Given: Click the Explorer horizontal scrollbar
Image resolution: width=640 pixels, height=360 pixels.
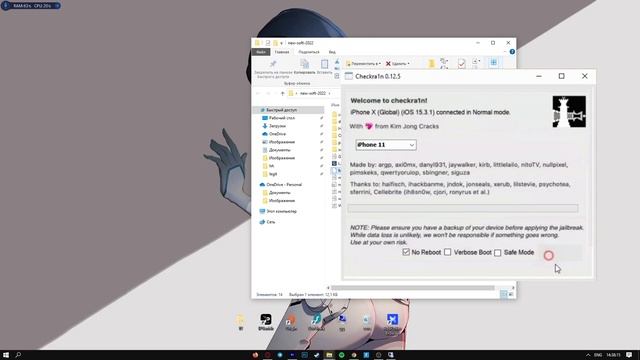Looking at the screenshot, I should (x=412, y=288).
